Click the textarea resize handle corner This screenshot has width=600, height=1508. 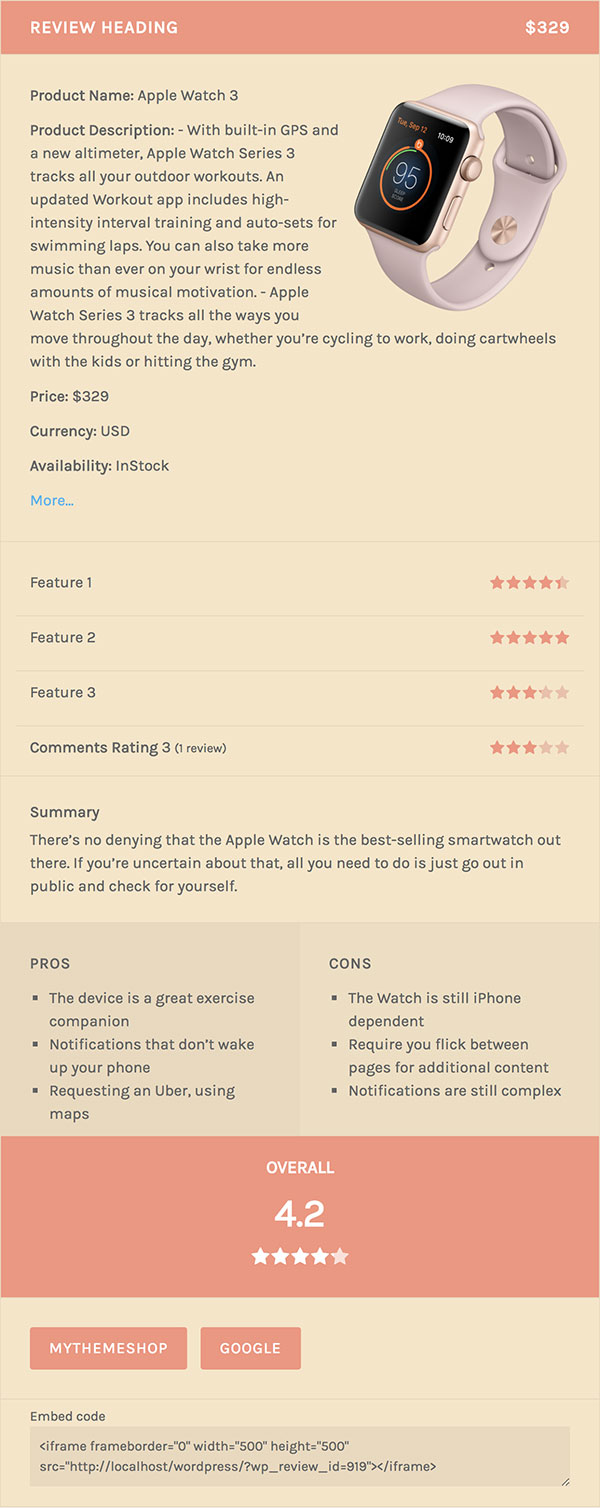click(564, 1481)
